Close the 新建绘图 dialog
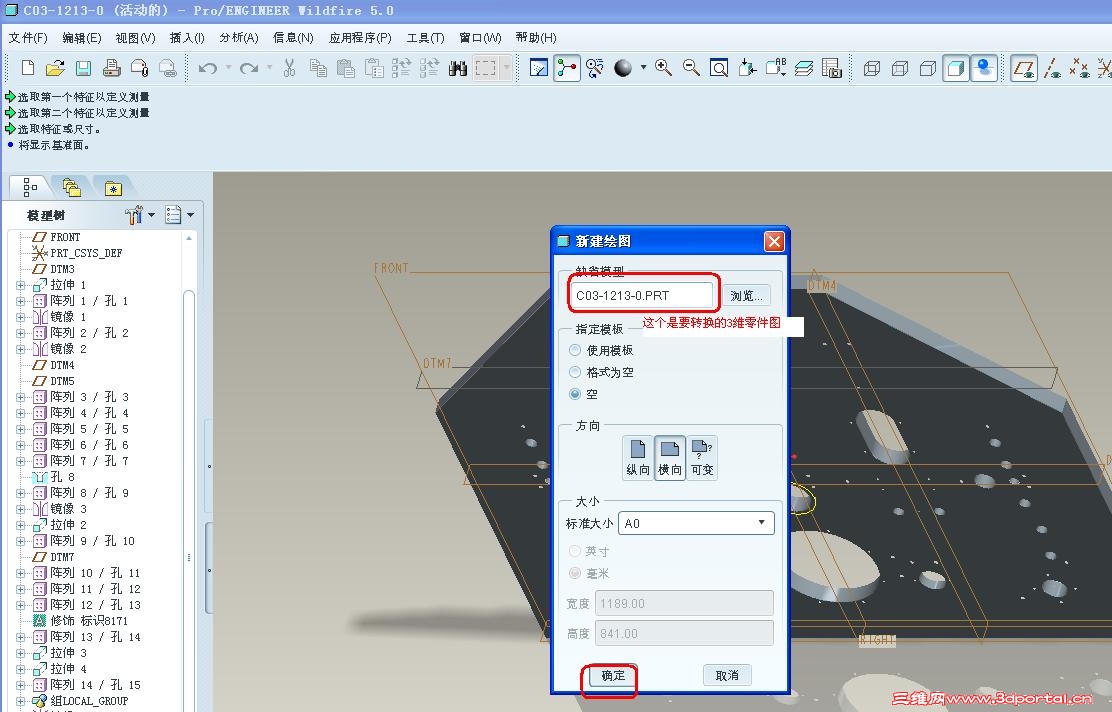 pyautogui.click(x=774, y=242)
